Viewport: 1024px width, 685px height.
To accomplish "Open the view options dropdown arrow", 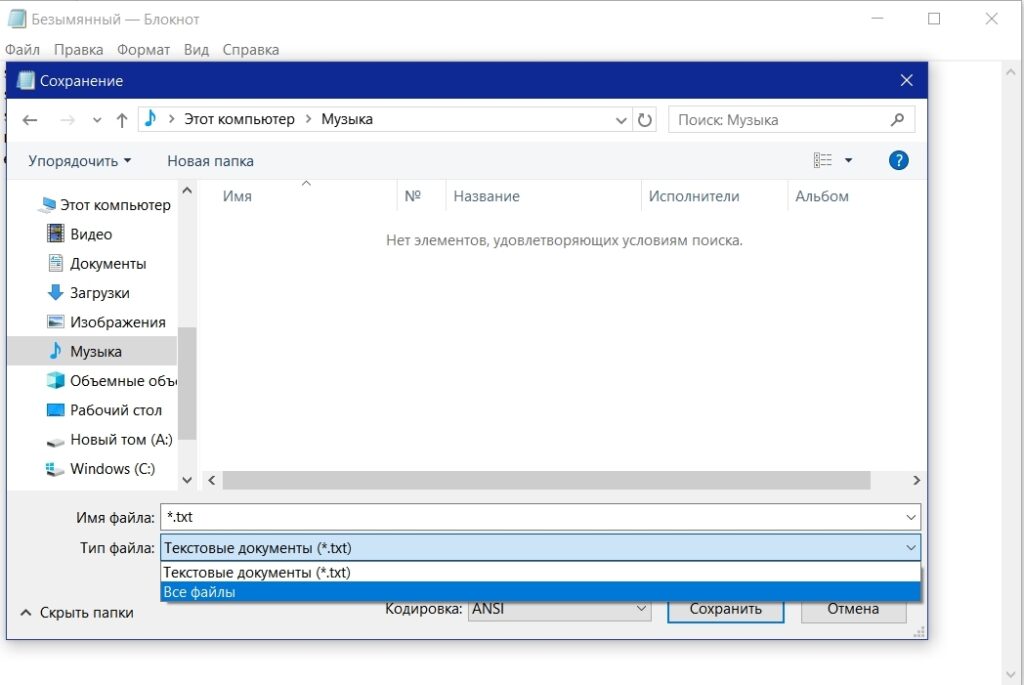I will (848, 160).
